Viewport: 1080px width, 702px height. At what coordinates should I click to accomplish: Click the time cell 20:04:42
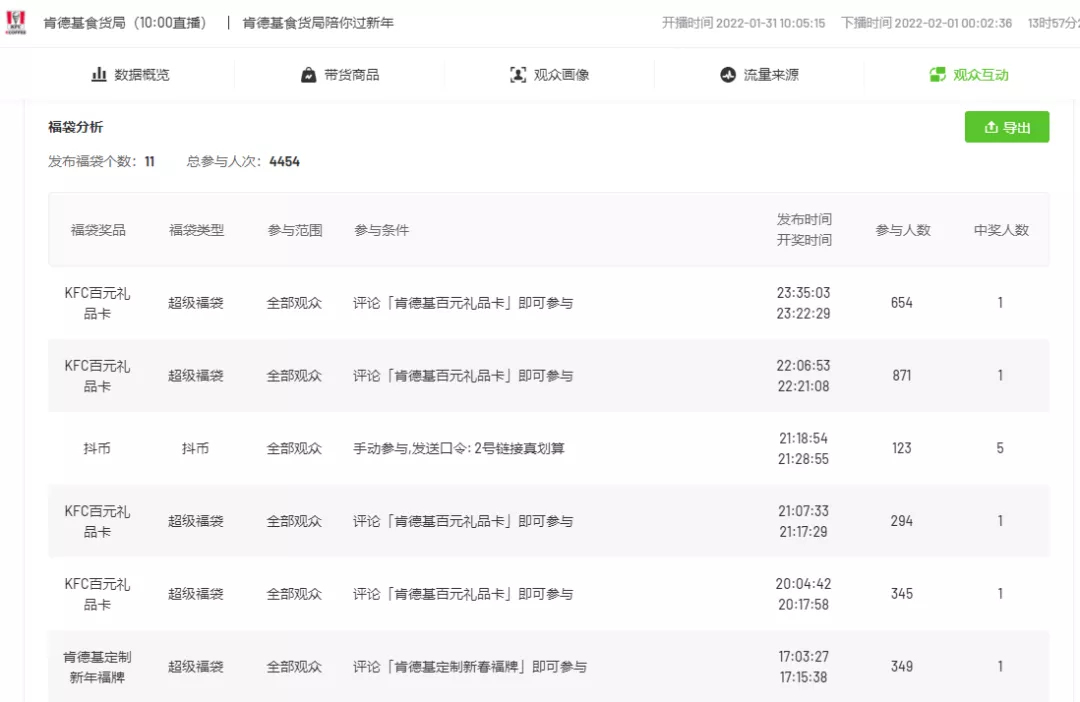[x=803, y=584]
